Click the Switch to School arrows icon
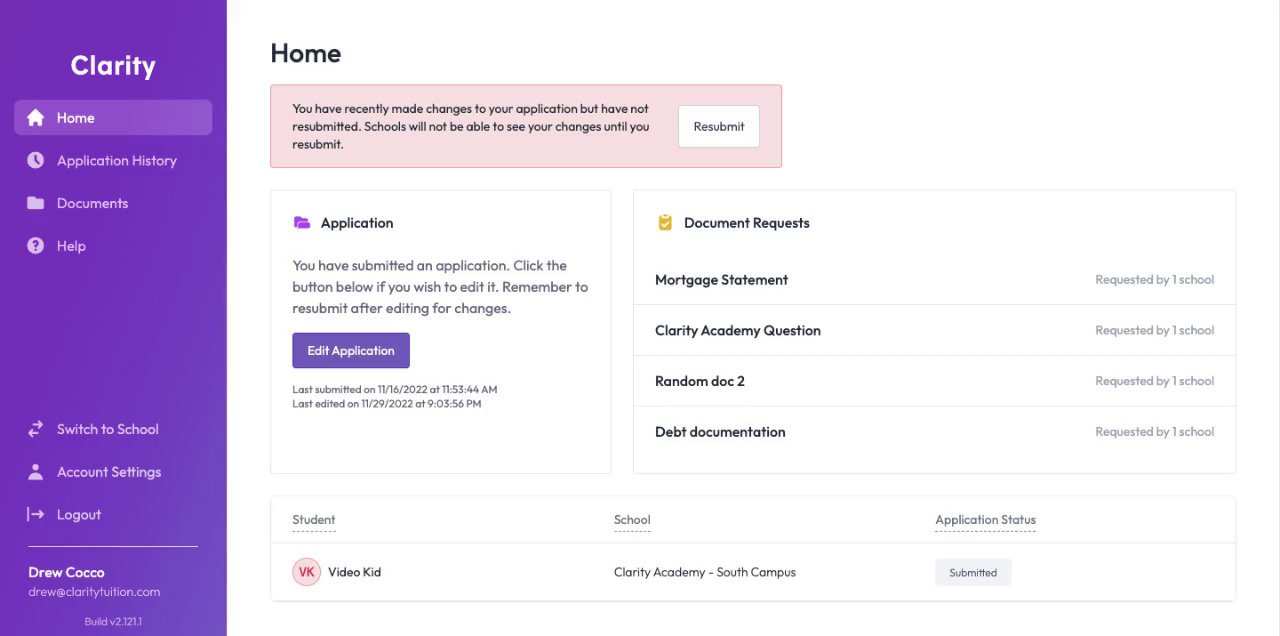This screenshot has width=1280, height=636. click(x=36, y=429)
